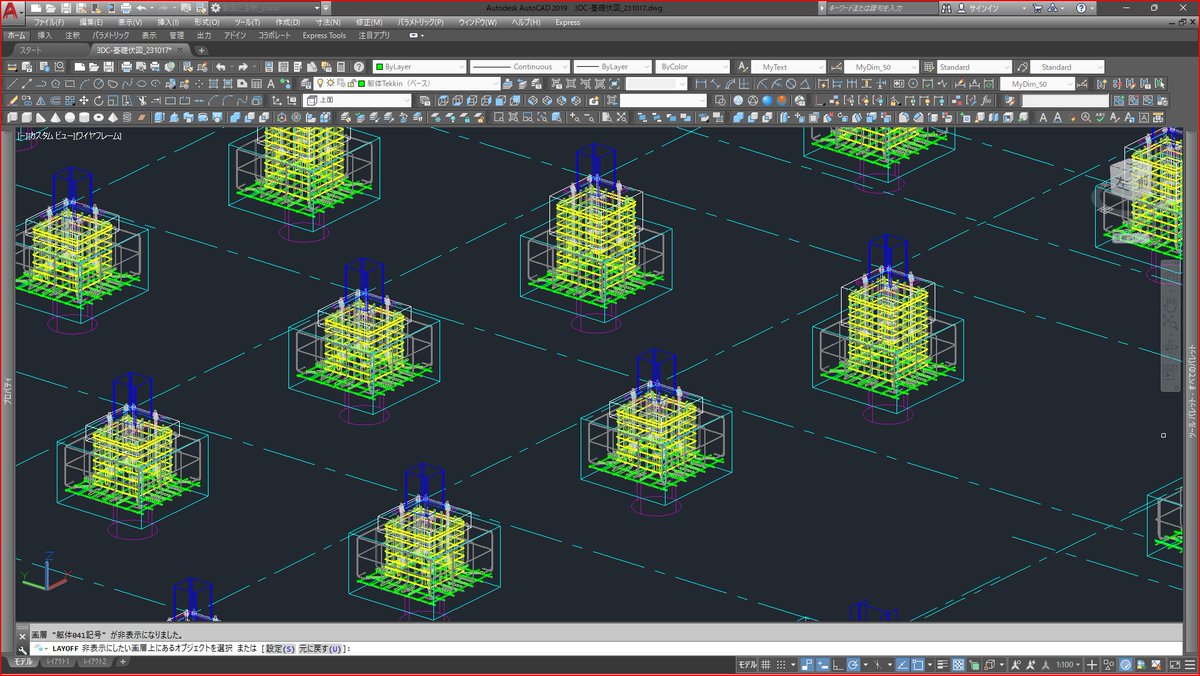Click the Linear dimension tool

(x=701, y=84)
